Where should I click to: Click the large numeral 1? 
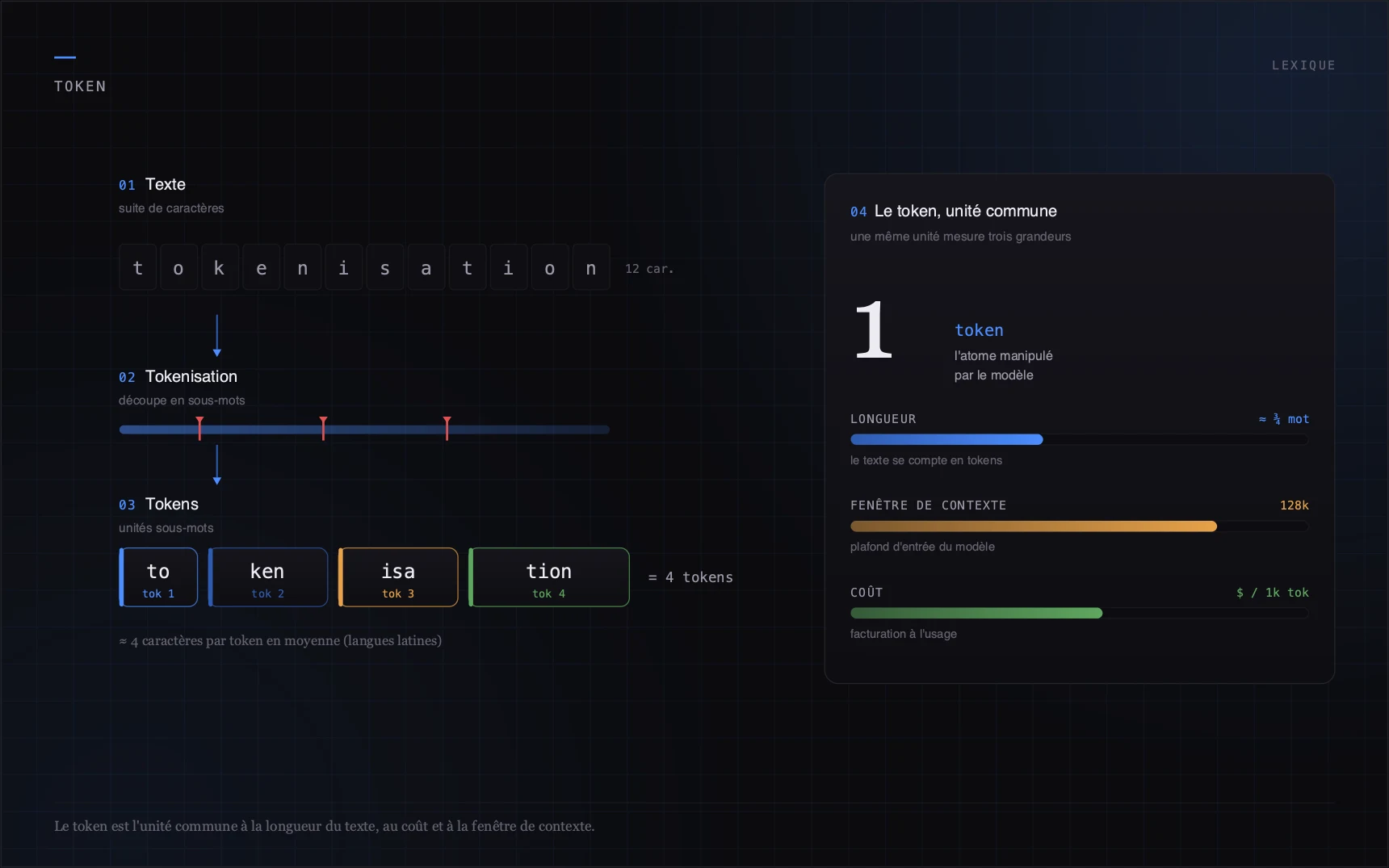873,329
